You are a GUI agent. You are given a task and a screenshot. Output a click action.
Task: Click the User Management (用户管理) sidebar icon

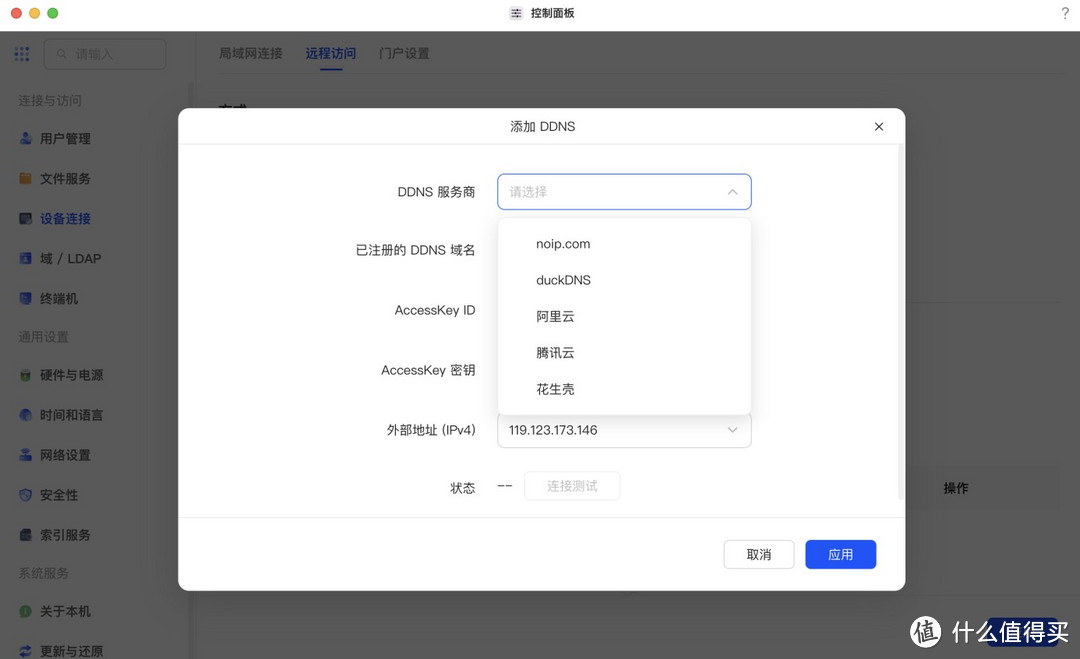[x=26, y=139]
